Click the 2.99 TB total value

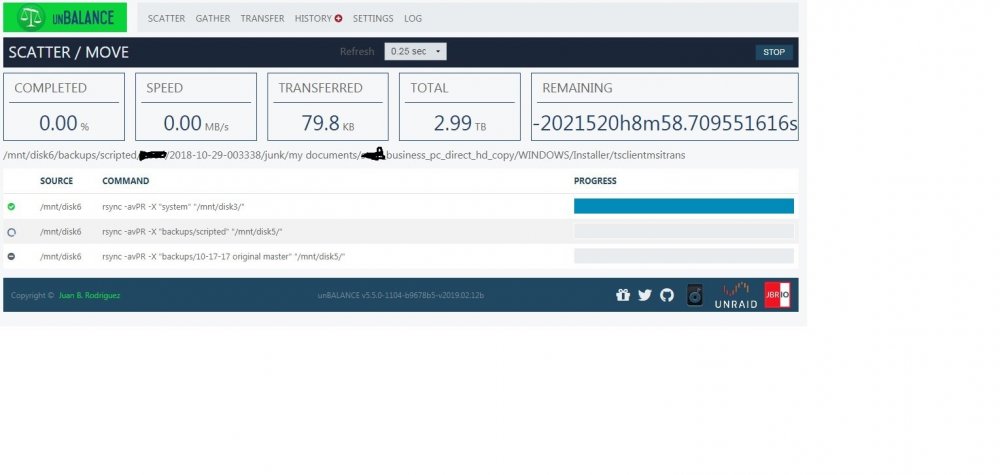460,123
